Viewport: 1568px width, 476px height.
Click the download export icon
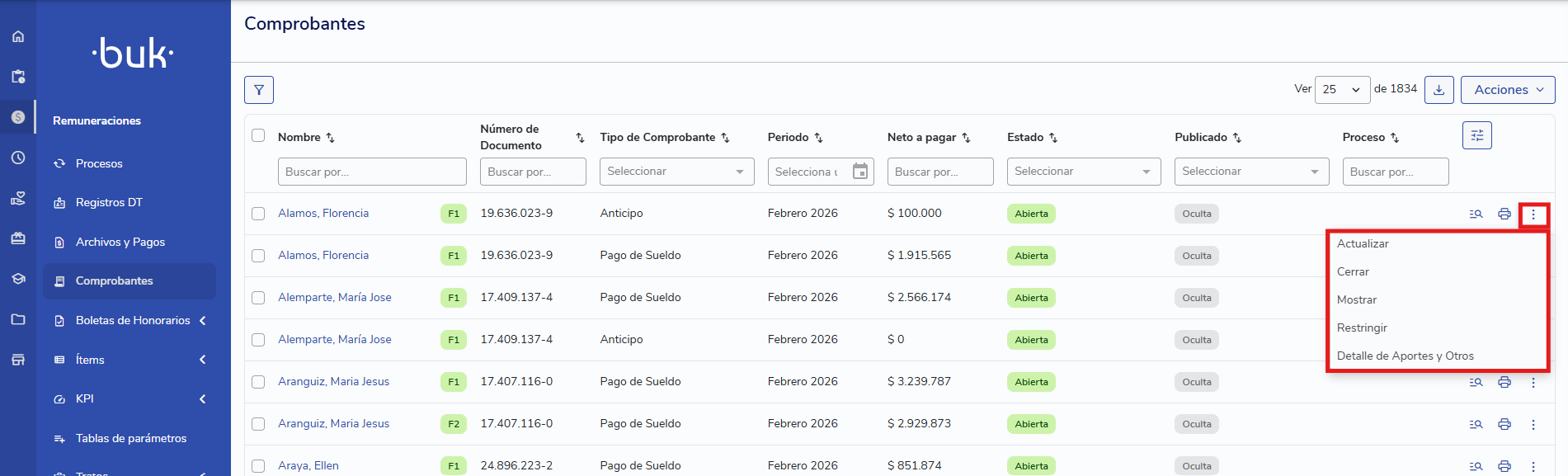(x=1439, y=90)
